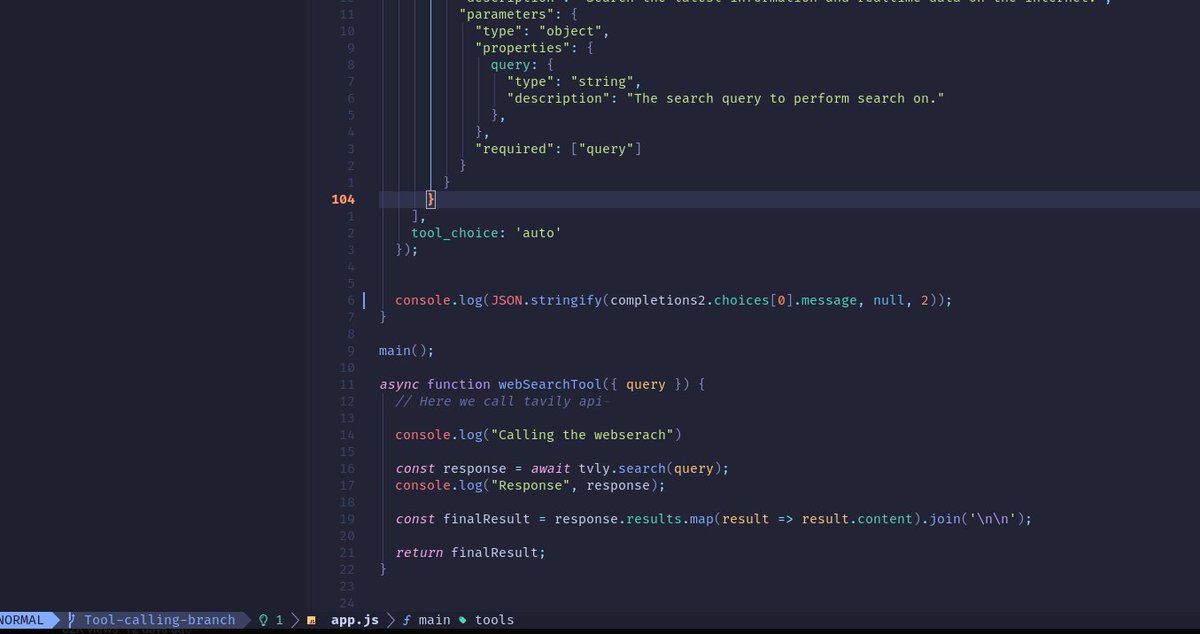Click the "description": "The search query line
This screenshot has height=634, width=1200.
pyautogui.click(x=726, y=98)
